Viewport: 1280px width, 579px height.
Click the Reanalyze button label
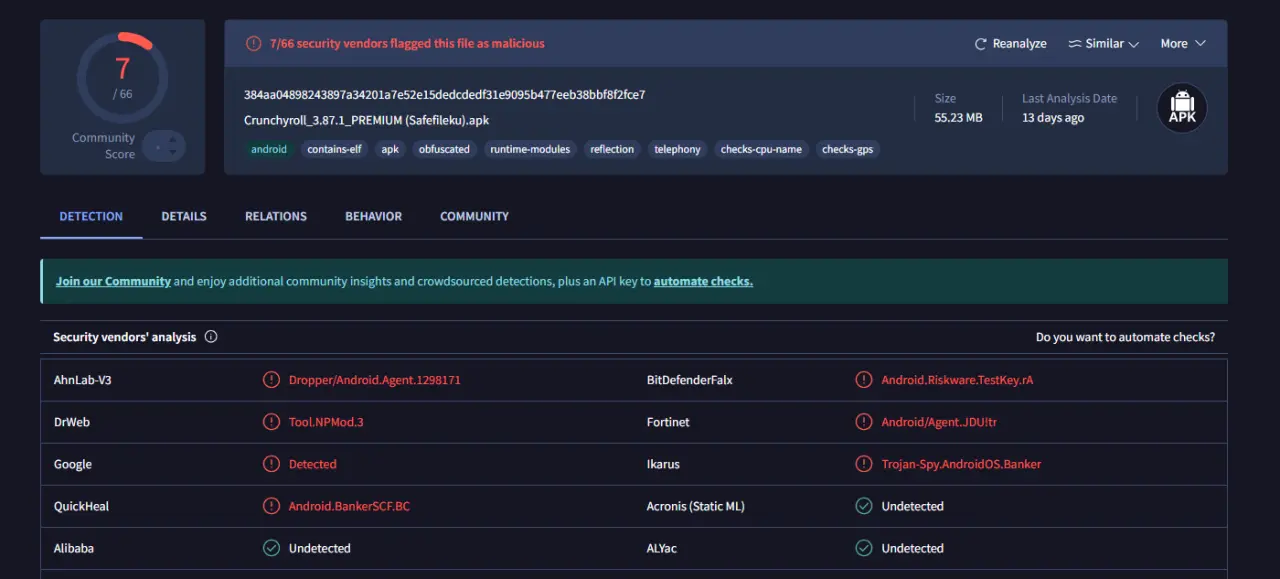[x=1020, y=44]
